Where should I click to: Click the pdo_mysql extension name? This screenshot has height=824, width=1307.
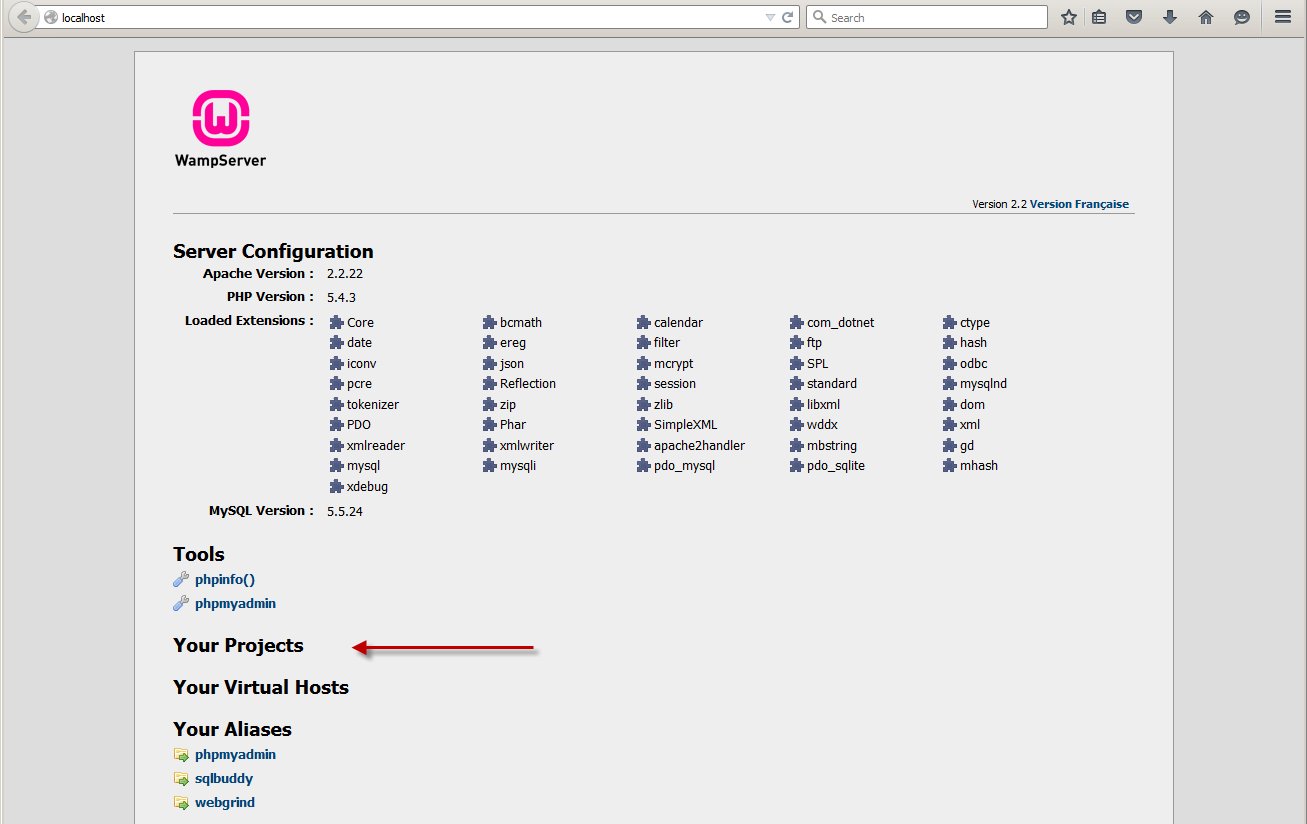pos(685,466)
